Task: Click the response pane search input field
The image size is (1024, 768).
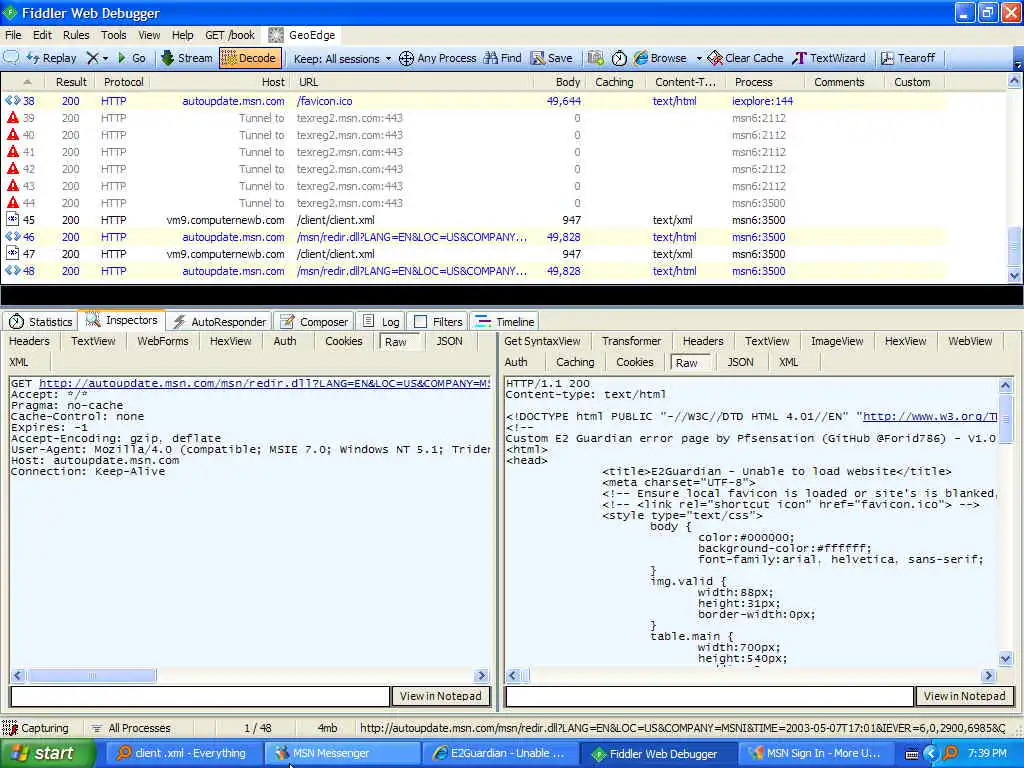Action: point(710,696)
